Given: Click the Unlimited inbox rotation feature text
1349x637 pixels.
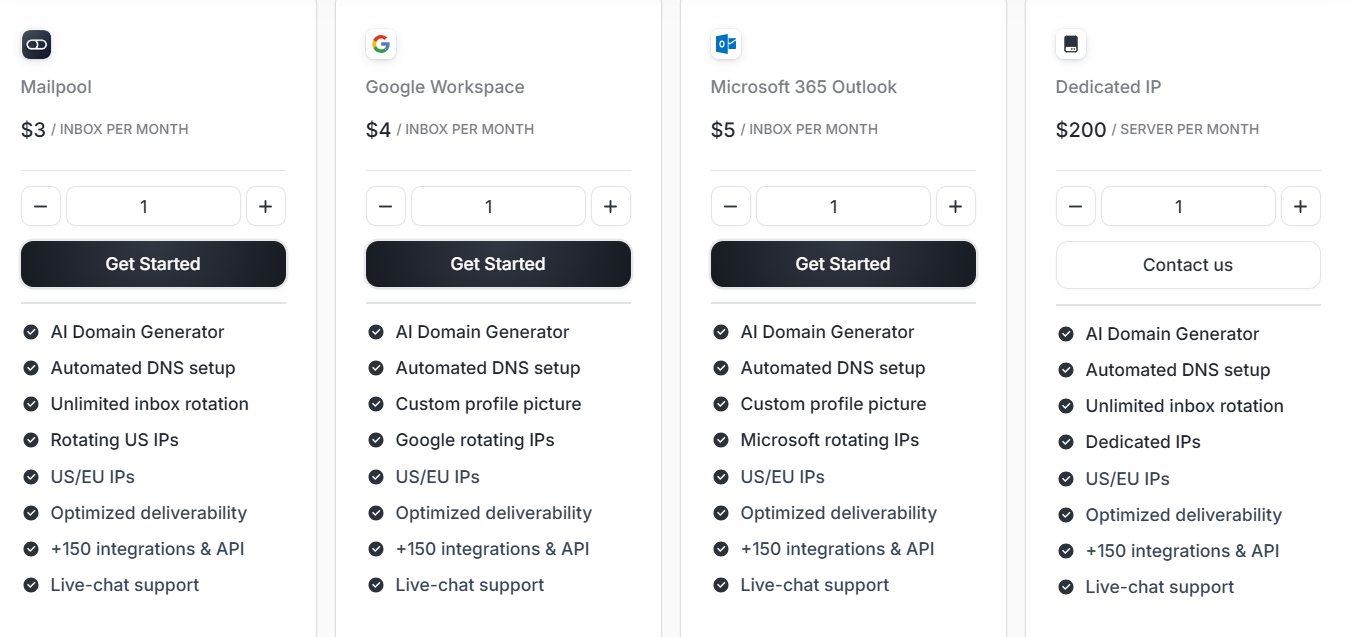Looking at the screenshot, I should [x=149, y=403].
